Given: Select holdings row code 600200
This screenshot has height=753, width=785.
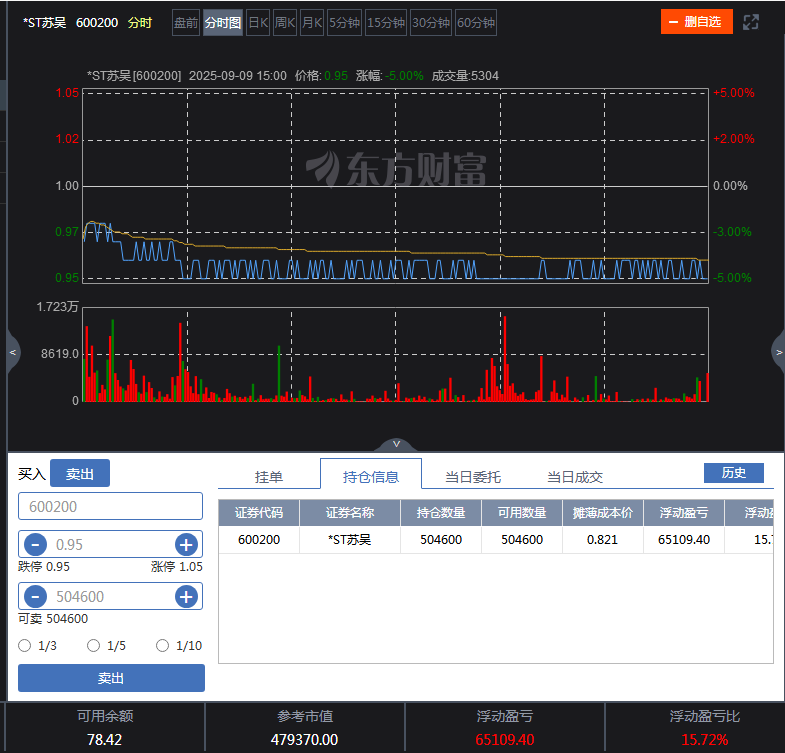Looking at the screenshot, I should click(259, 540).
